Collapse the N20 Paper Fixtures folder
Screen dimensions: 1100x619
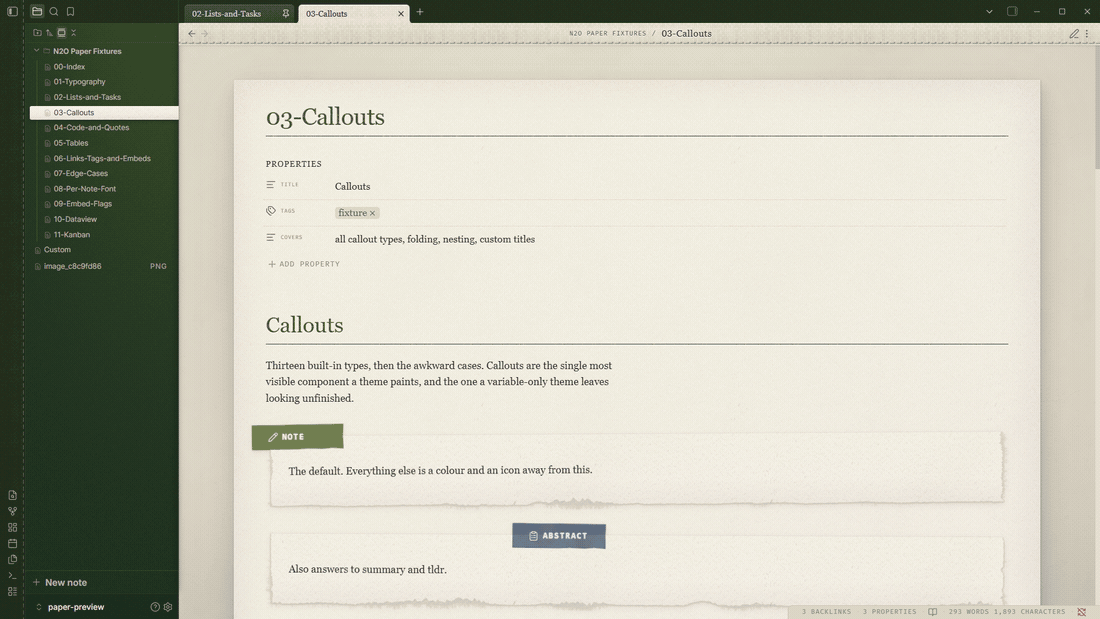(x=36, y=51)
